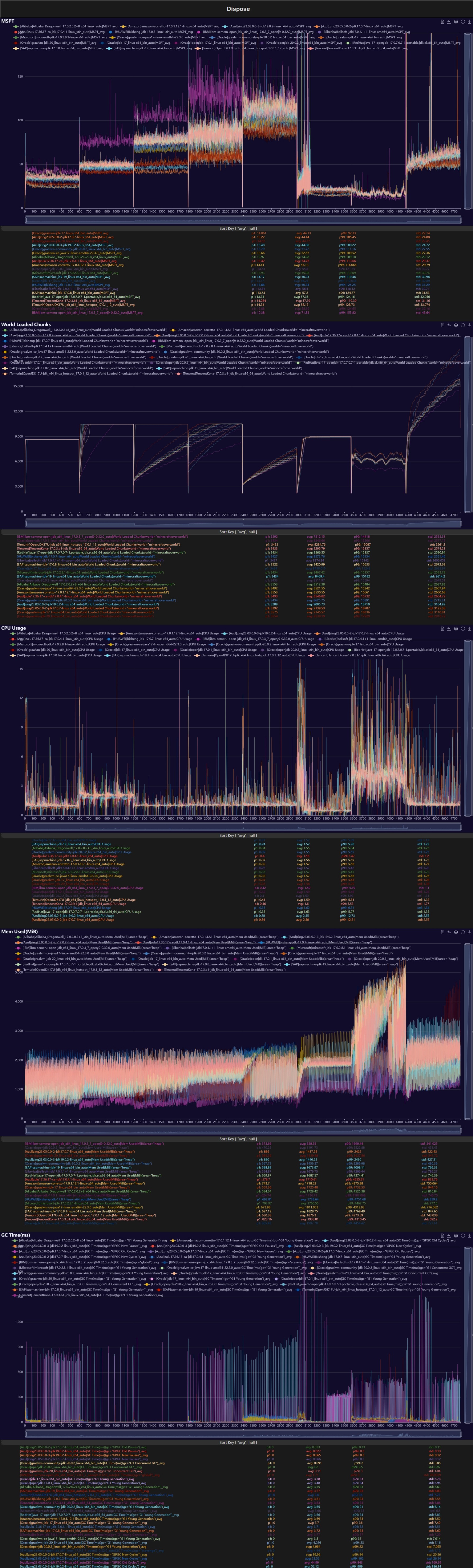This screenshot has height=1568, width=473.
Task: Toggle Alibaba Dragonwell in Mem Used legend
Action: pos(82,937)
